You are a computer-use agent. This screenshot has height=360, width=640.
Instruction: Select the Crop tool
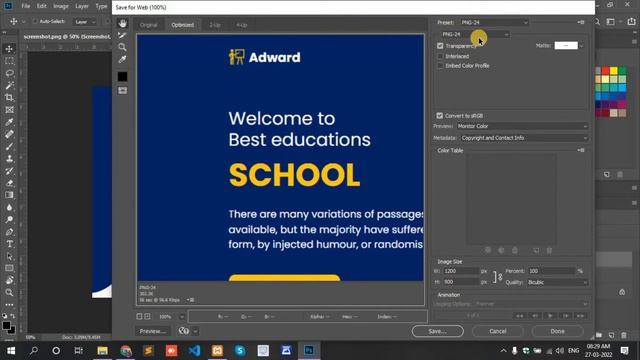(x=9, y=98)
